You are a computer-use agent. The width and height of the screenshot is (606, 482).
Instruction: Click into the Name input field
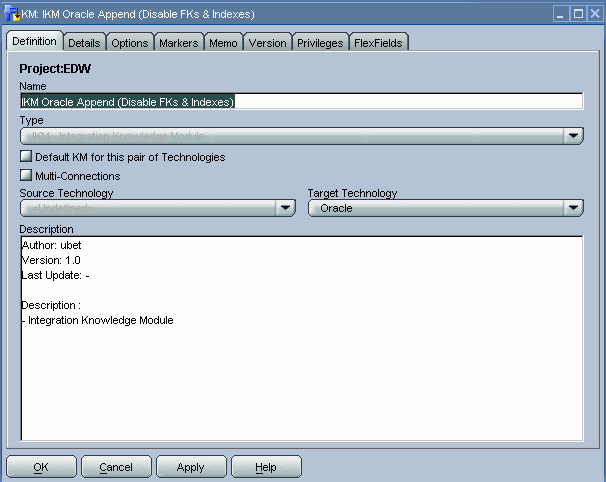(x=301, y=102)
